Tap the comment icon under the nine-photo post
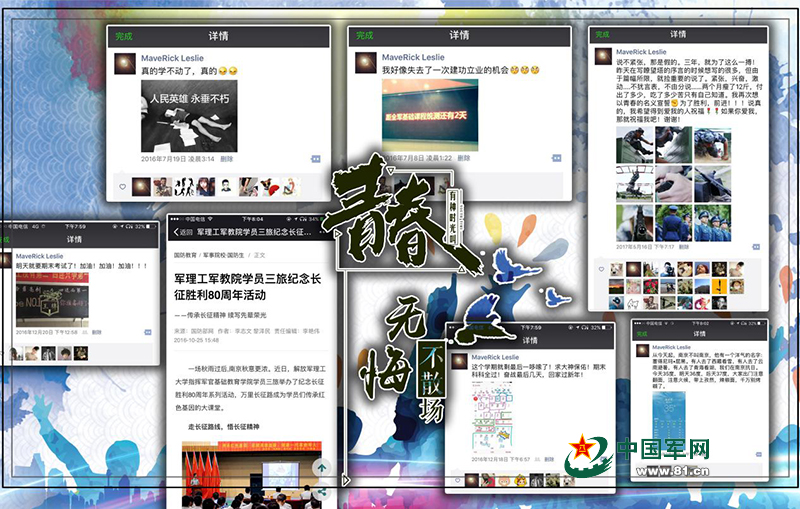The image size is (800, 509). (756, 247)
